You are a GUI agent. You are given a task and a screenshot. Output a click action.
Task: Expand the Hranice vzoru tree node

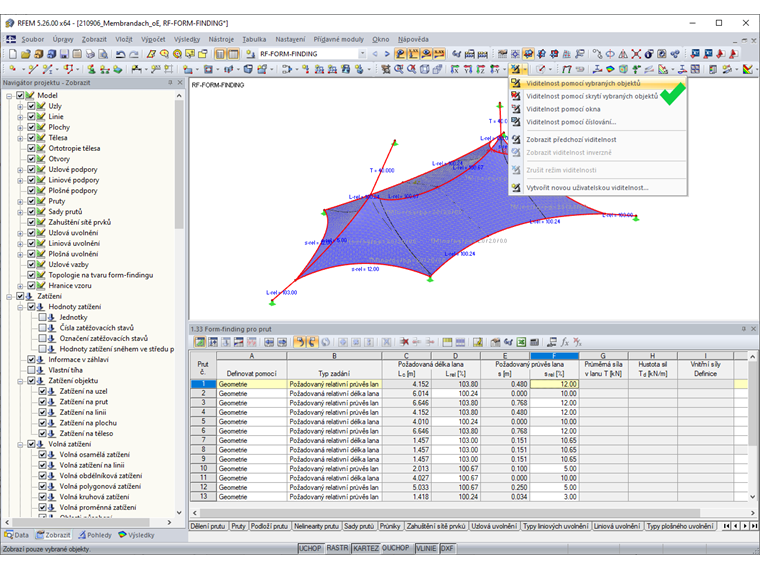point(20,285)
